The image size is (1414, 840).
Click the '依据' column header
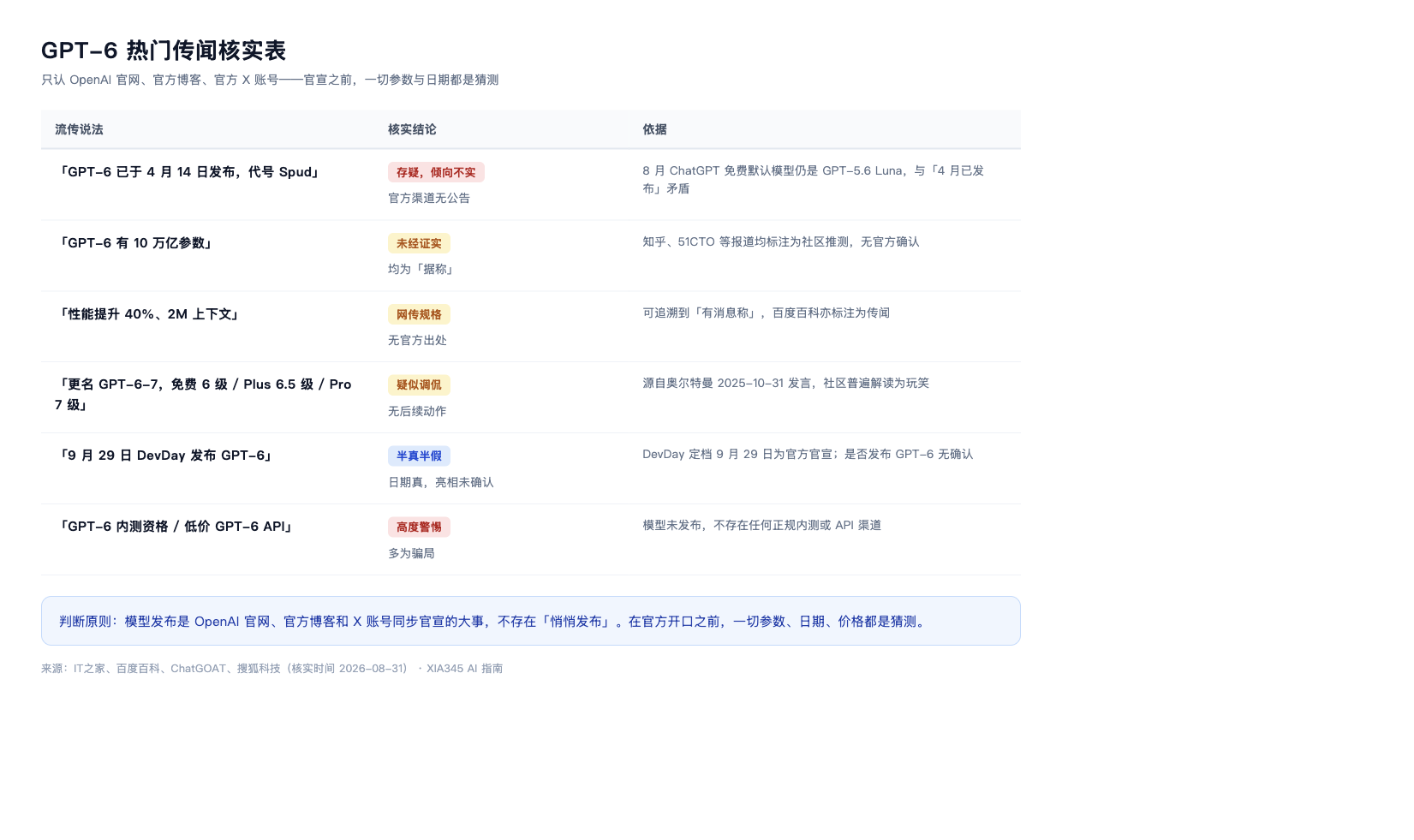tap(654, 129)
